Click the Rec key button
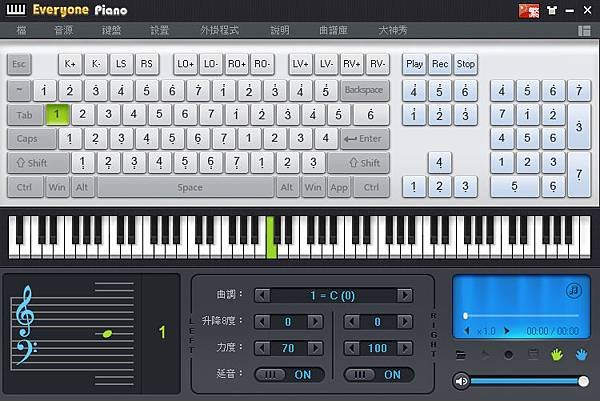This screenshot has height=401, width=600. click(x=440, y=64)
